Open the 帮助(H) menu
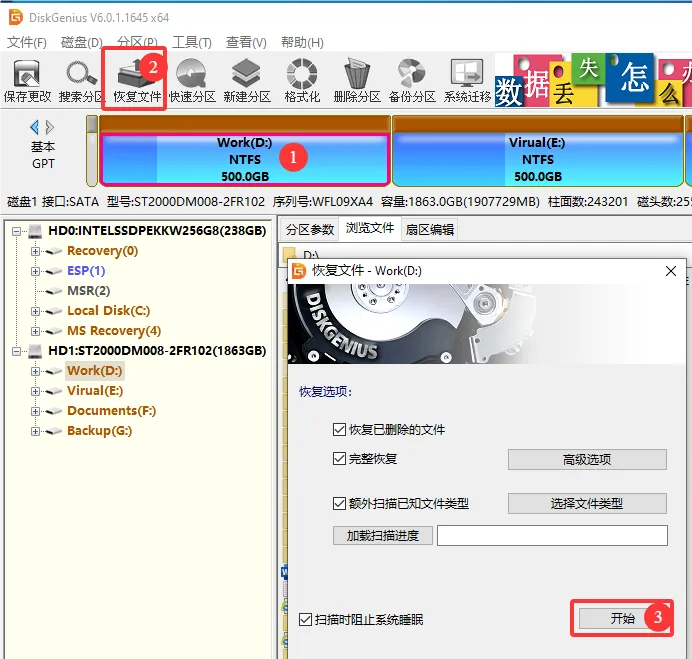The width and height of the screenshot is (692, 659). click(302, 42)
